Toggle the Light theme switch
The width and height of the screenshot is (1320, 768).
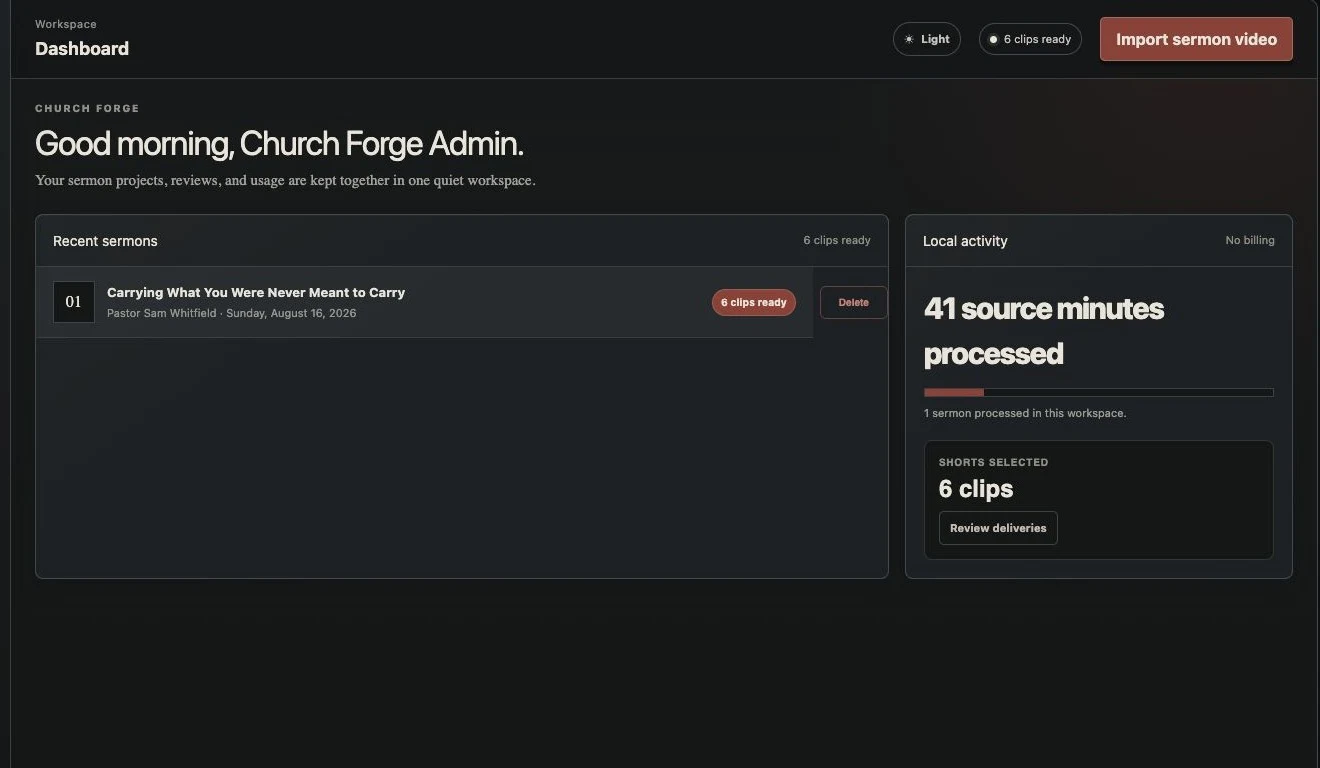(926, 39)
